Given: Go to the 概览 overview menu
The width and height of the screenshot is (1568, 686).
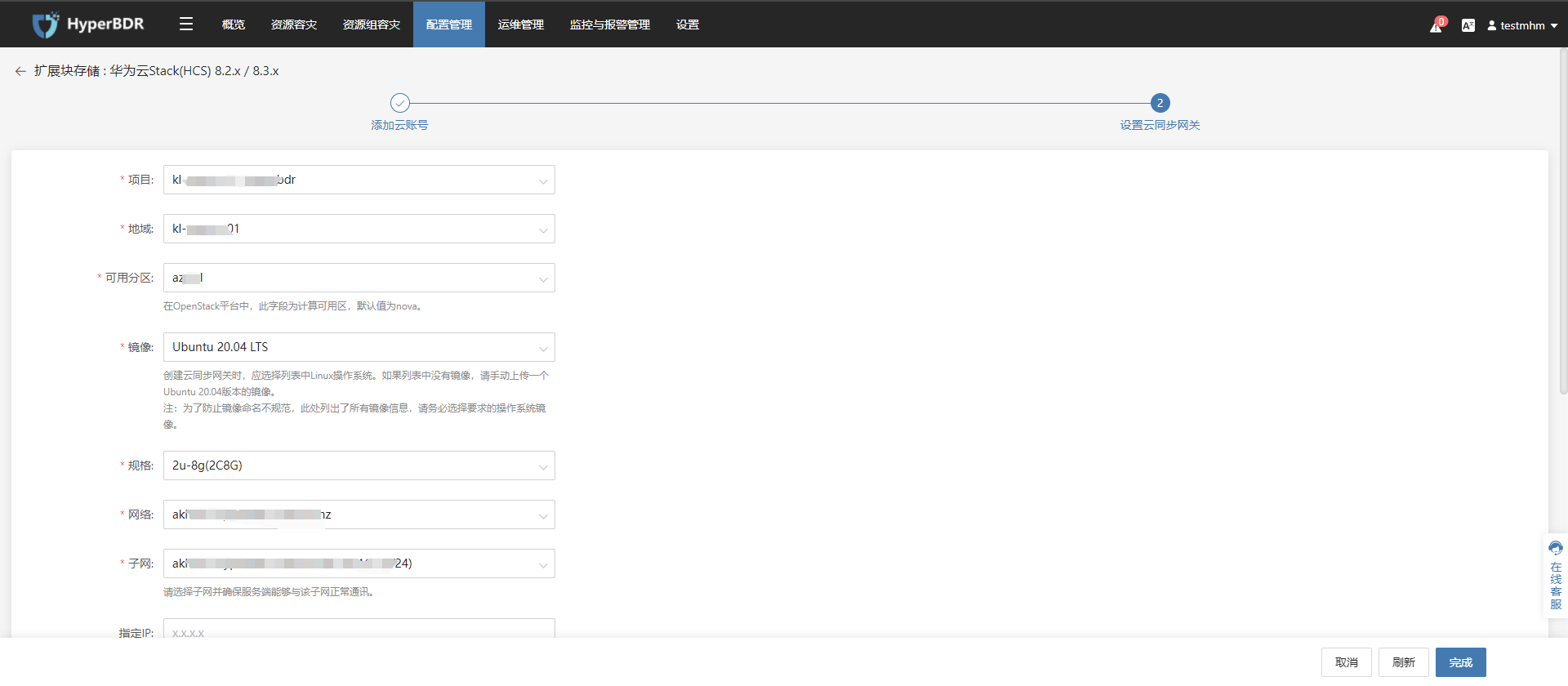Looking at the screenshot, I should point(234,24).
